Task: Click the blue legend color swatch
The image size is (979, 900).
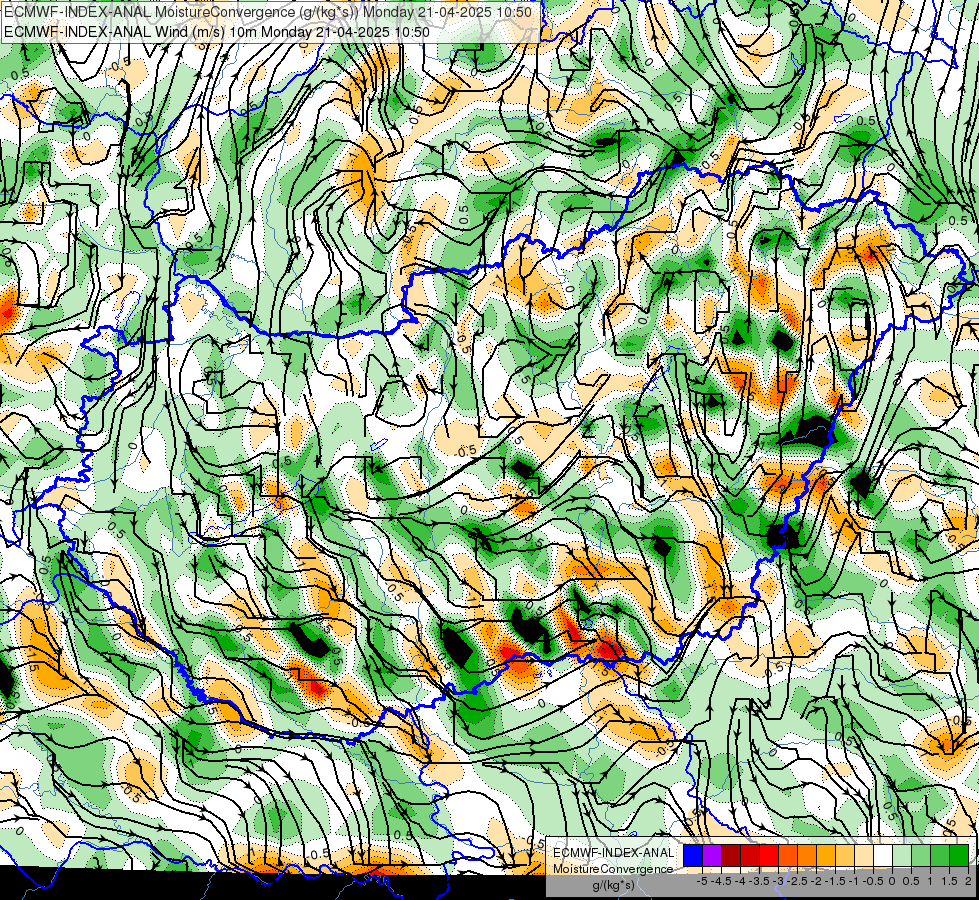Action: pyautogui.click(x=693, y=855)
